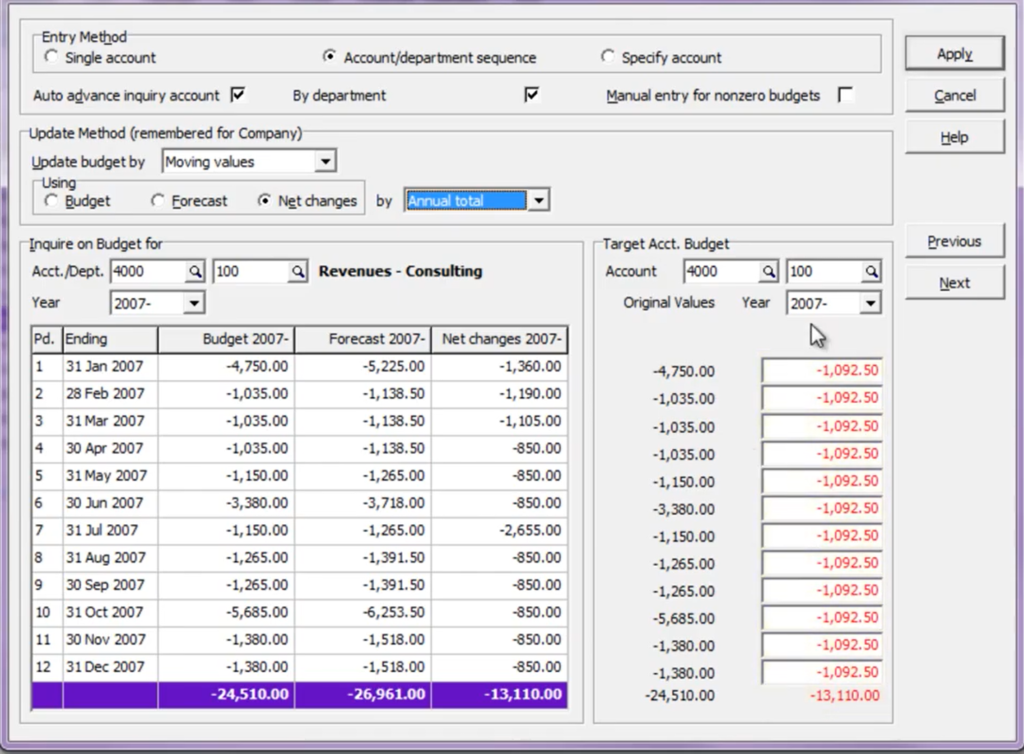The height and width of the screenshot is (754, 1024).
Task: Click the Apply button
Action: pyautogui.click(x=954, y=54)
